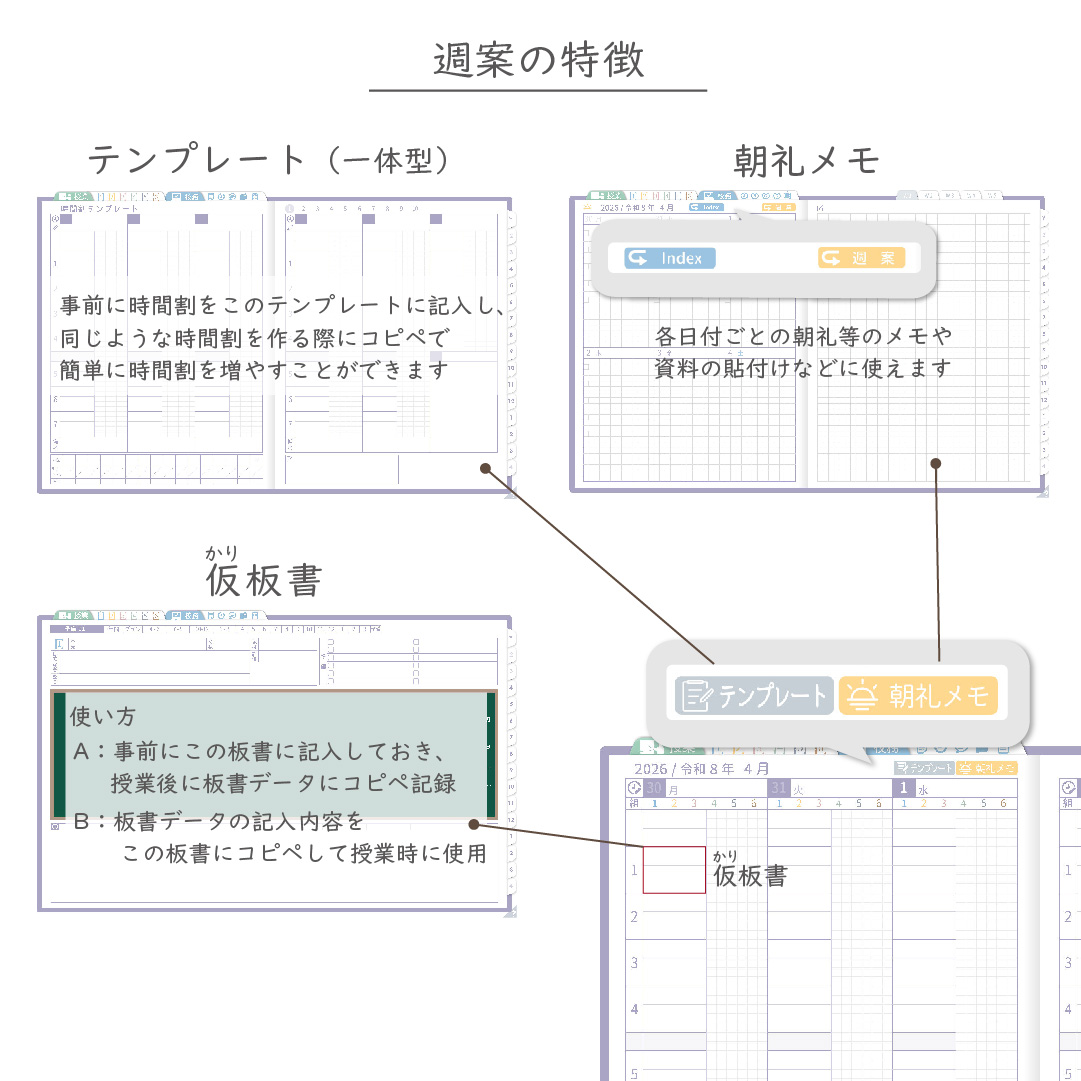The height and width of the screenshot is (1081, 1081).
Task: Click the enlarged blue Index button
Action: pyautogui.click(x=670, y=258)
